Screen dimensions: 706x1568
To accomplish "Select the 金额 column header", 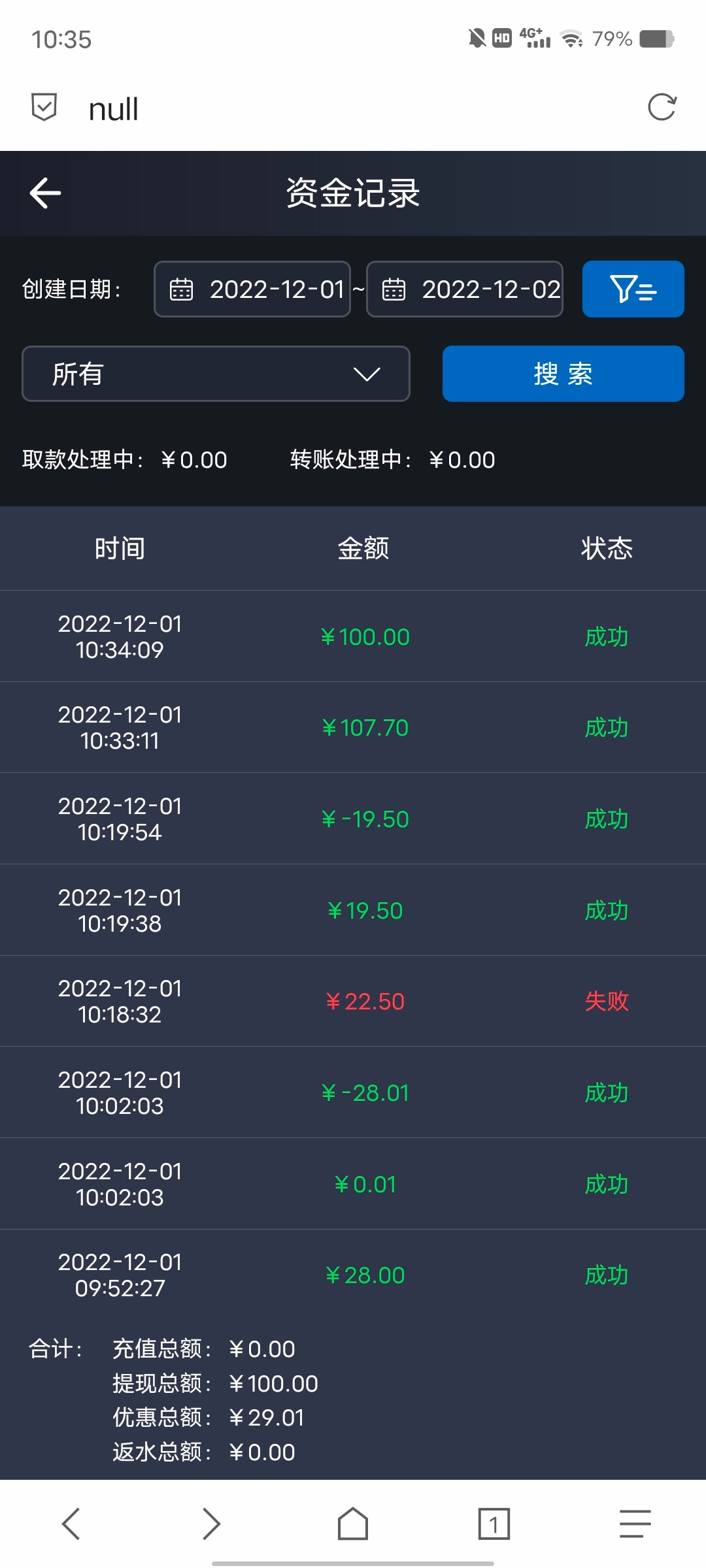I will point(363,548).
